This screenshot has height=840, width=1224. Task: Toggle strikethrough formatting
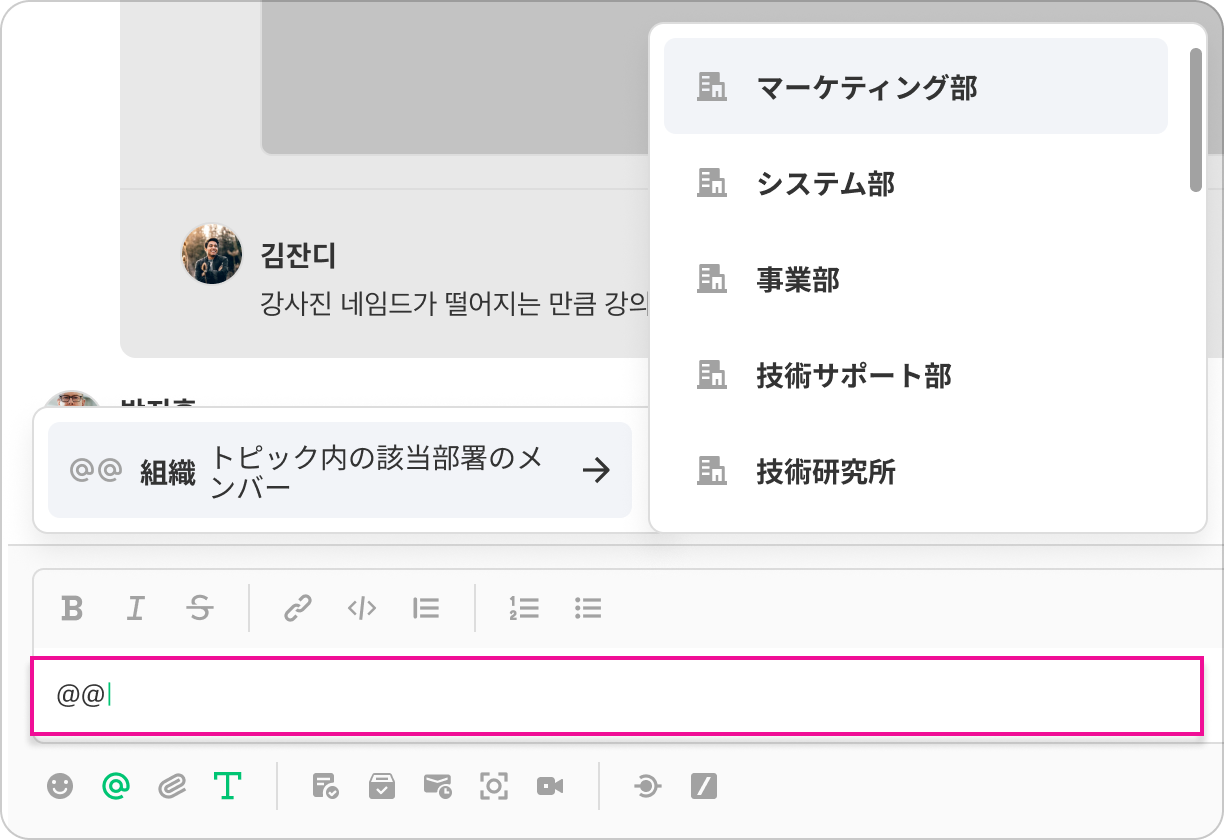point(200,608)
